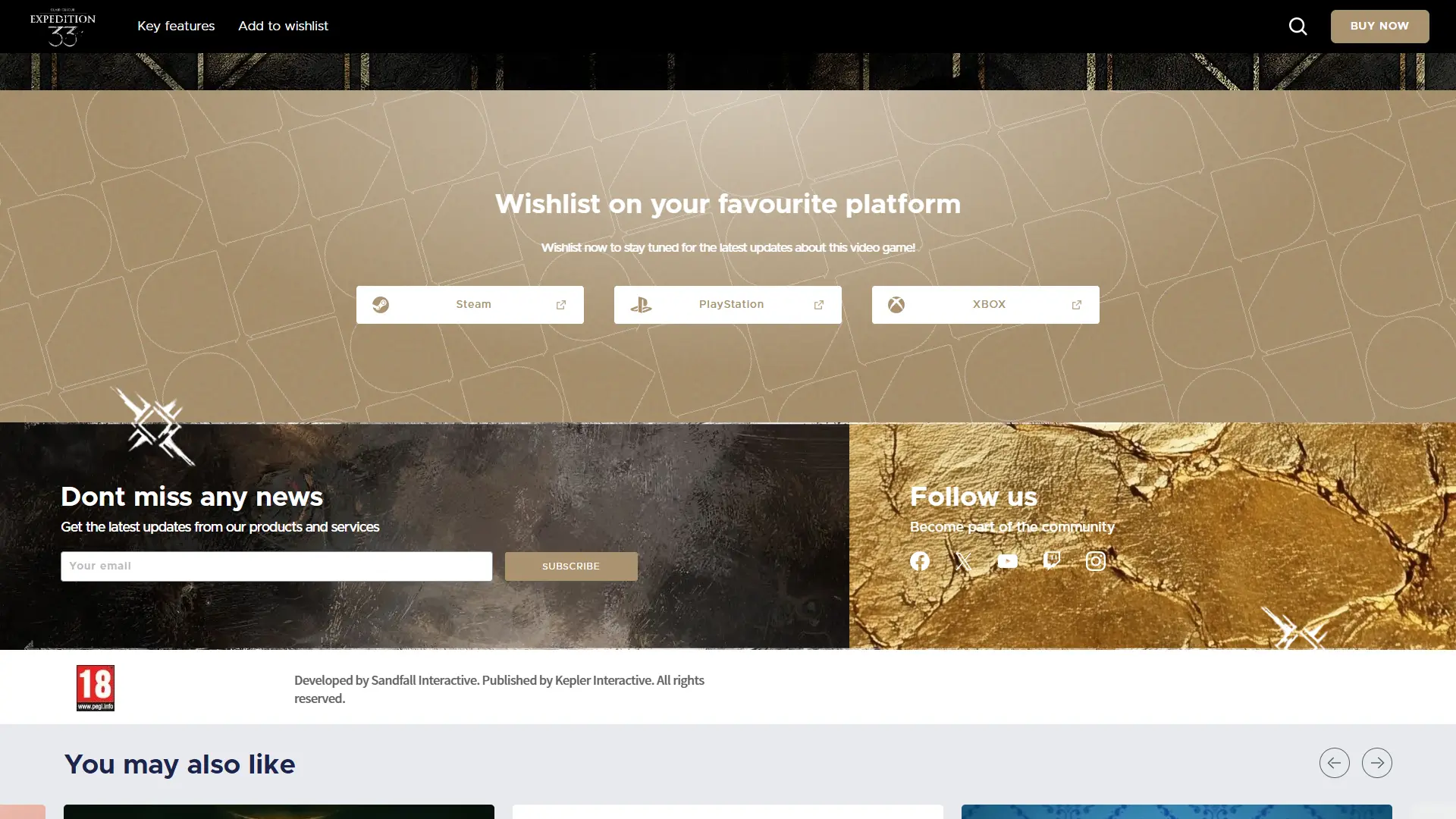Screen dimensions: 1456x819
Task: Open the Twitch channel icon
Action: click(1052, 561)
